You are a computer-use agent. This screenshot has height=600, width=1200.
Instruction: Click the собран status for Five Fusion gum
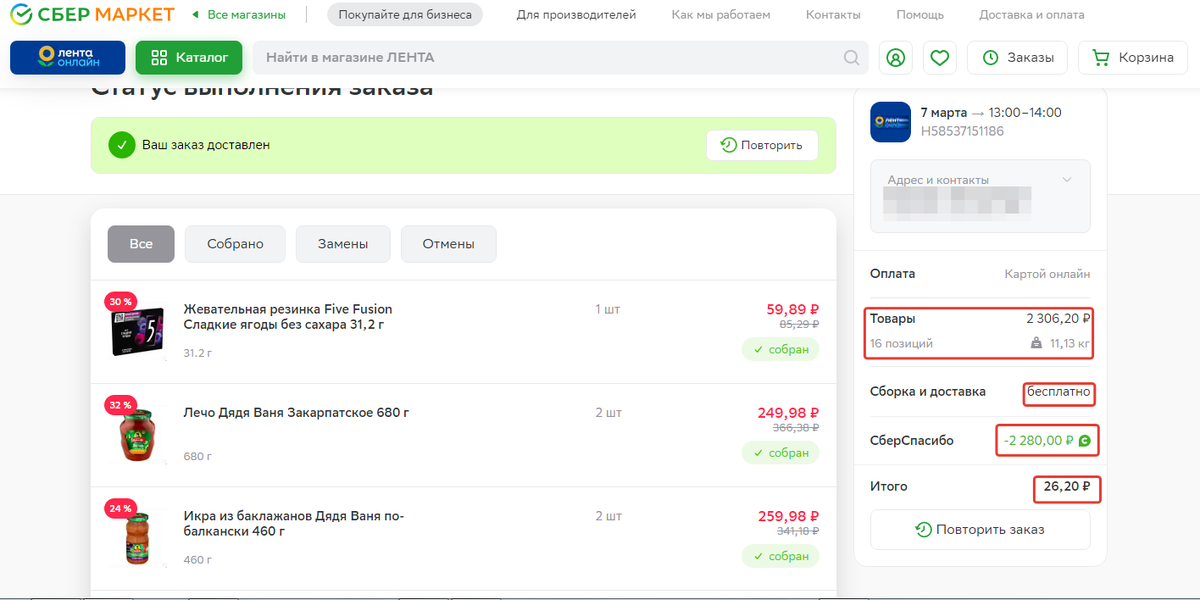coord(780,349)
